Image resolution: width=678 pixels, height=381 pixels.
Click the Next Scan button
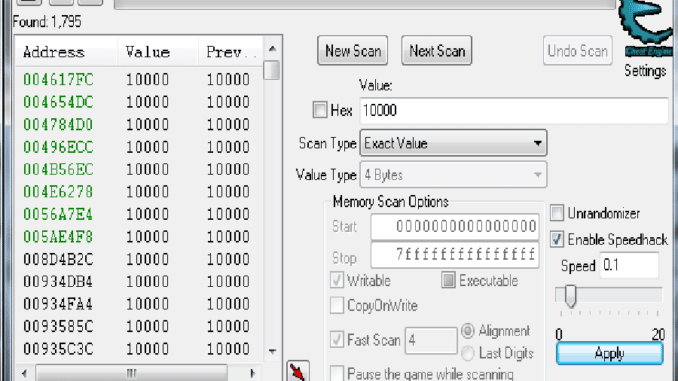coord(437,51)
